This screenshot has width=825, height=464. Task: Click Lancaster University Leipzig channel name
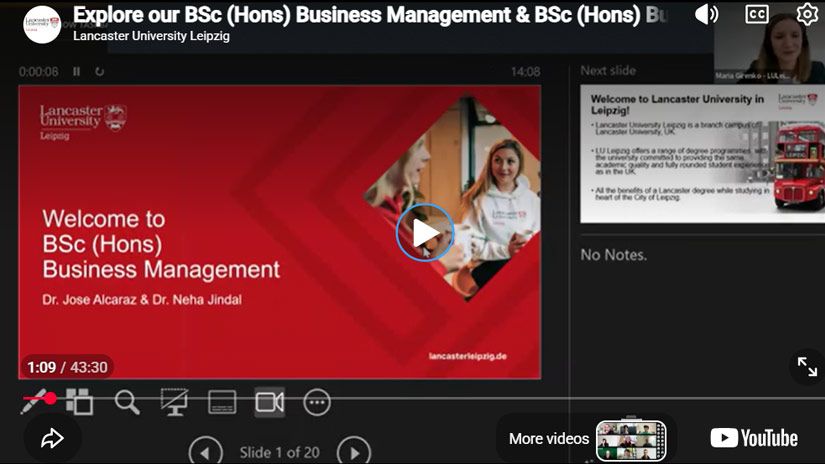[152, 36]
